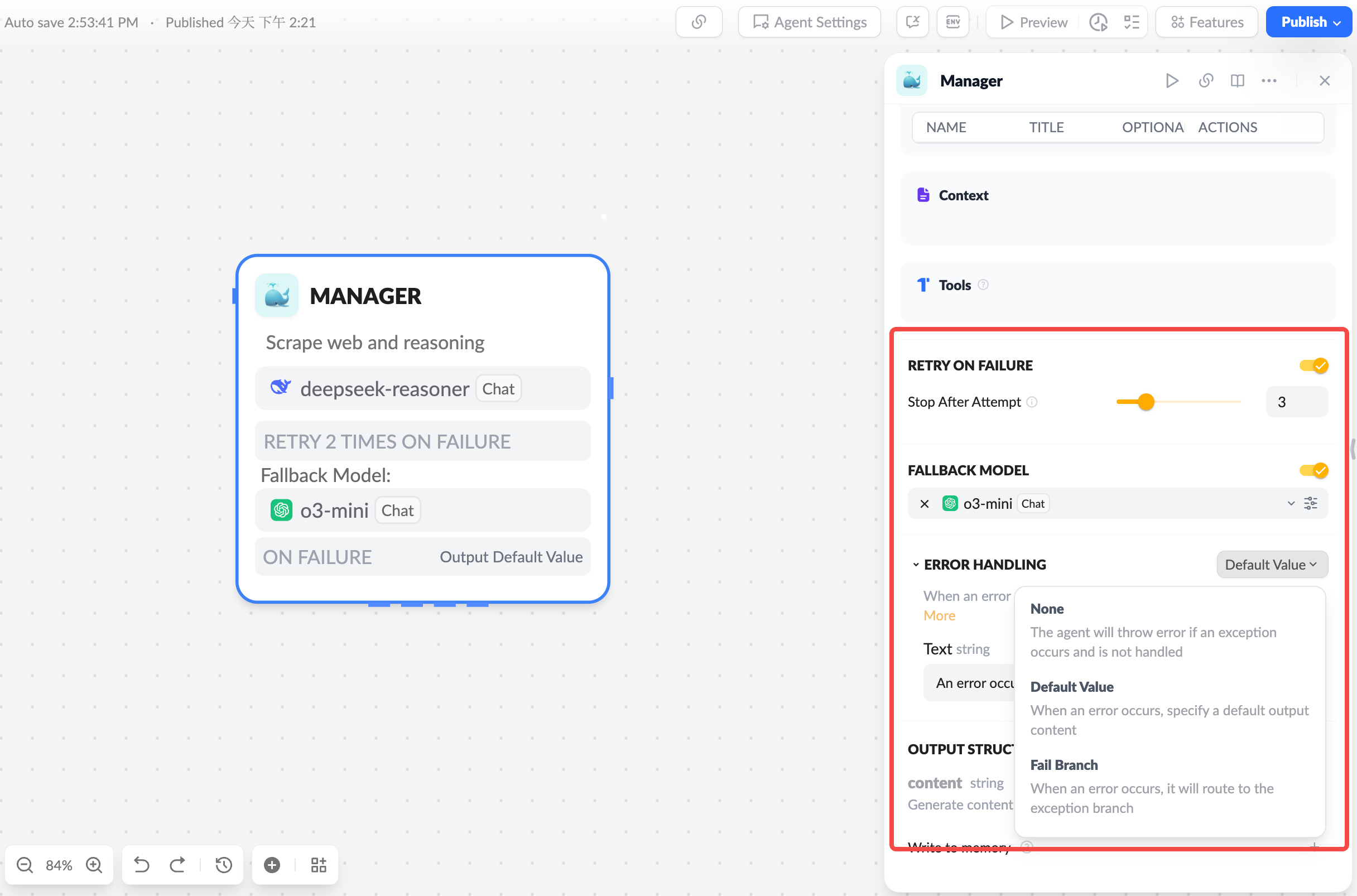Viewport: 1357px width, 896px height.
Task: Click the Context section in Manager panel
Action: coord(963,195)
